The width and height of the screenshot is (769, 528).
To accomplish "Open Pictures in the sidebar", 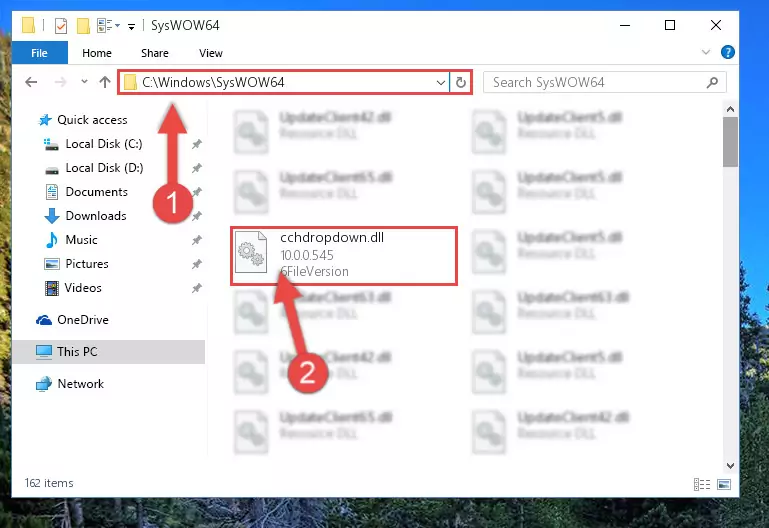I will click(x=87, y=264).
